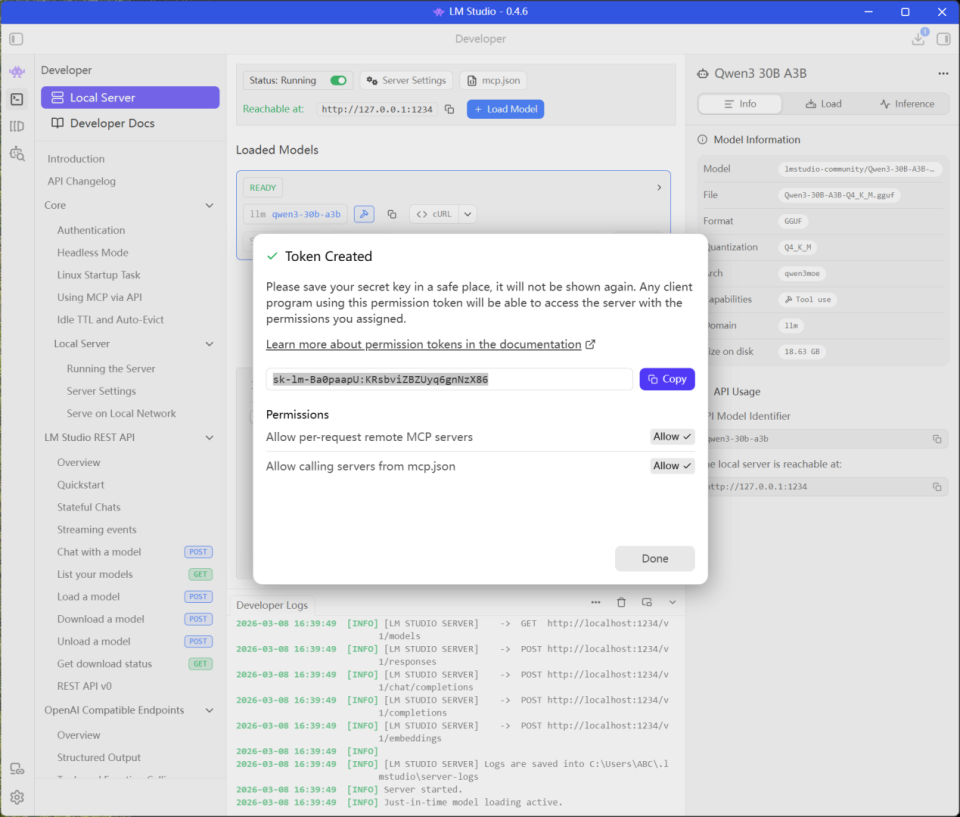Expand the READY loaded model card chevron
Screen dimensions: 960x817
click(x=659, y=187)
